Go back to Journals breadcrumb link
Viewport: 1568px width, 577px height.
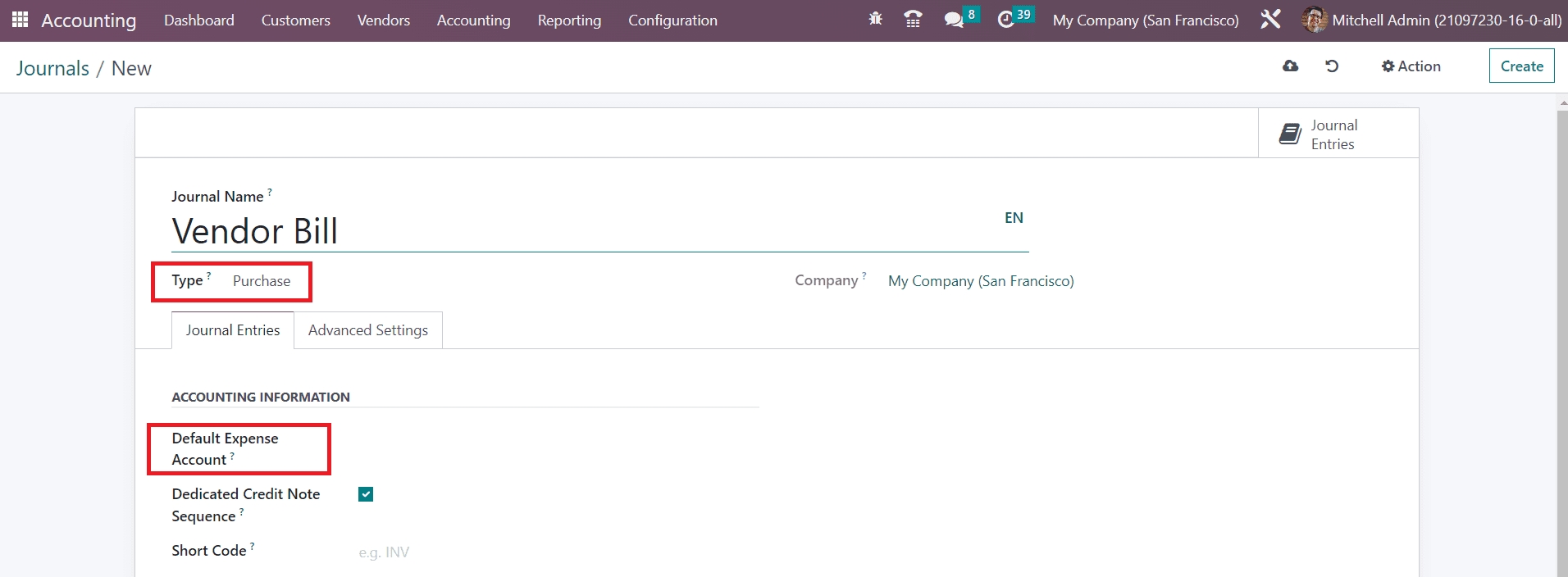coord(52,69)
